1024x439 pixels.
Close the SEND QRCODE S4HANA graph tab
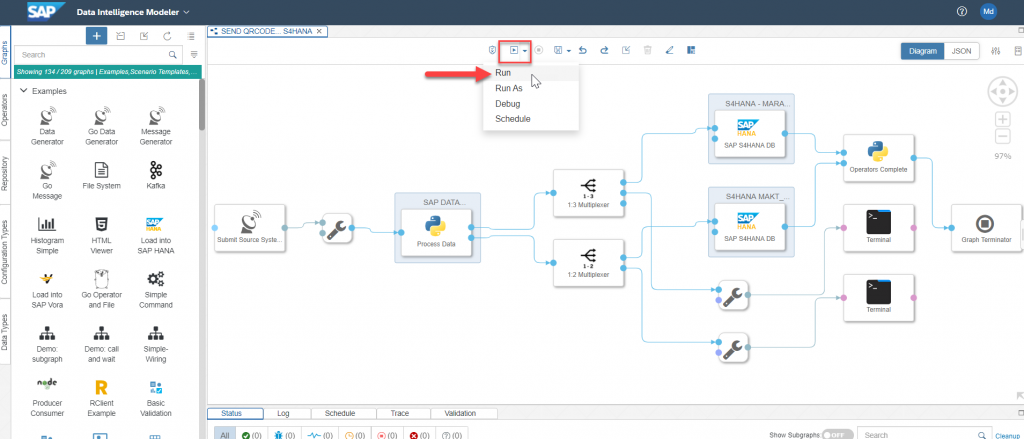(x=319, y=31)
